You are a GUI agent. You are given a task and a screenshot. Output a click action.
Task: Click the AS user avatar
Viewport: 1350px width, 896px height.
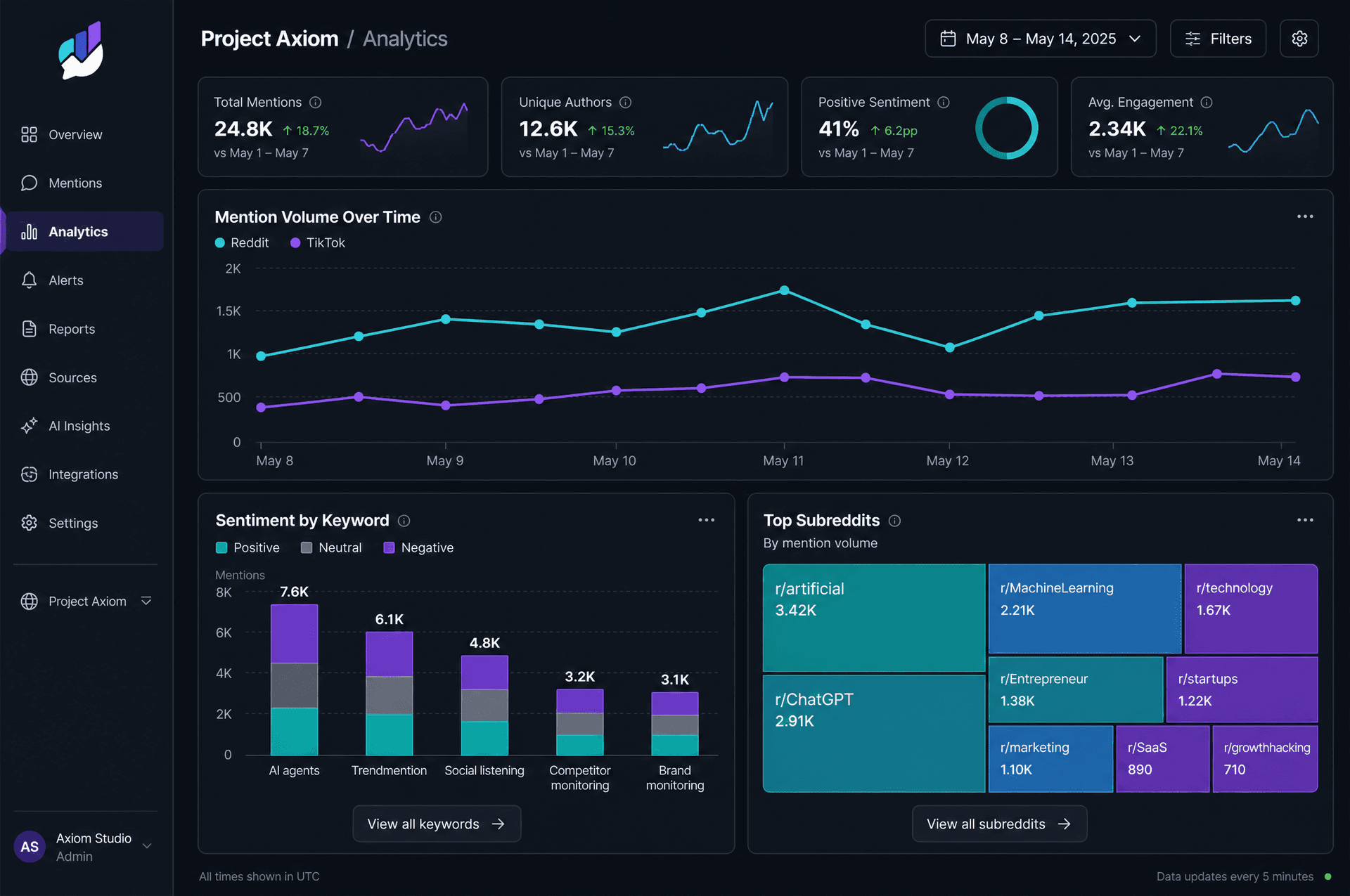30,846
